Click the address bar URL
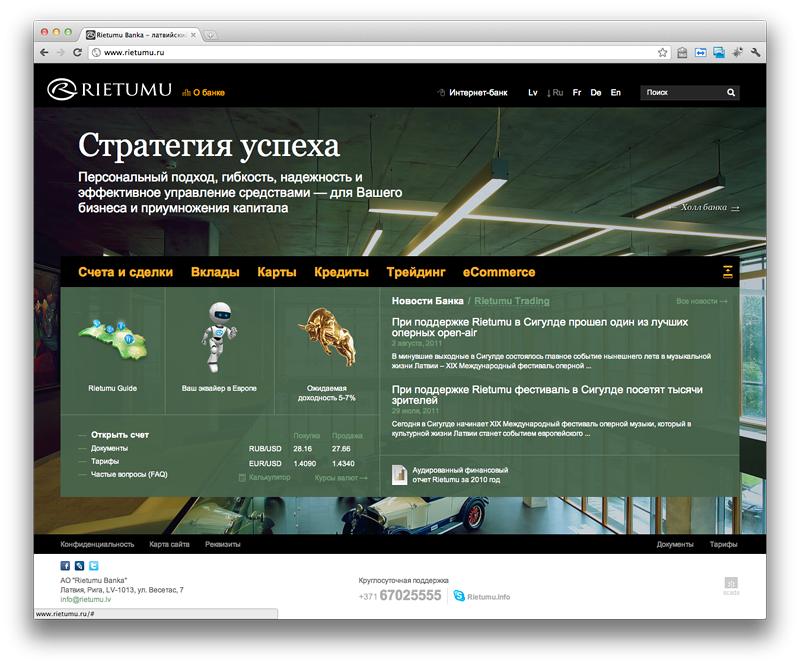The width and height of the screenshot is (800, 666). tap(134, 53)
